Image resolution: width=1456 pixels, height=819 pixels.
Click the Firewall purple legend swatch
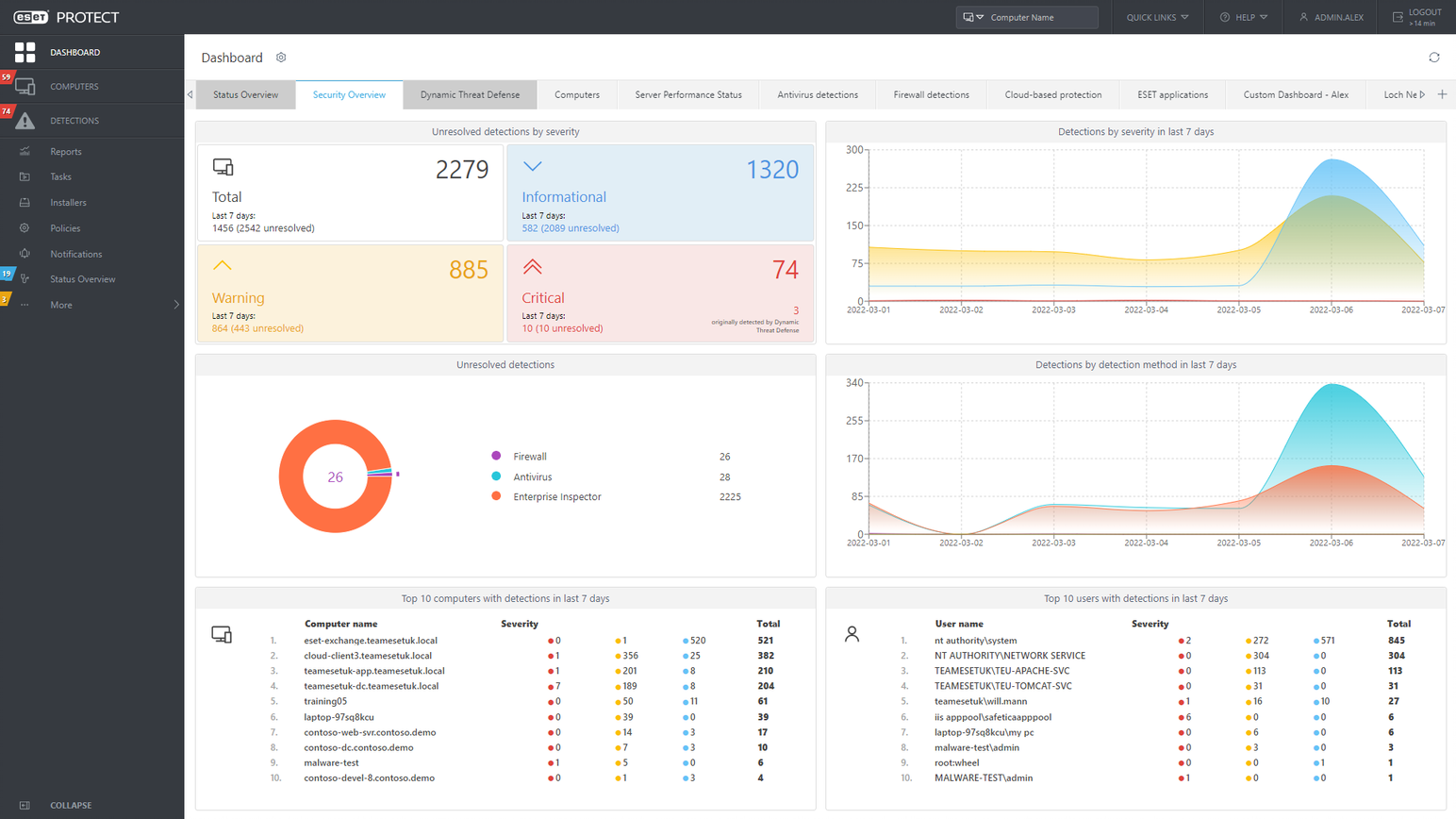pos(496,456)
